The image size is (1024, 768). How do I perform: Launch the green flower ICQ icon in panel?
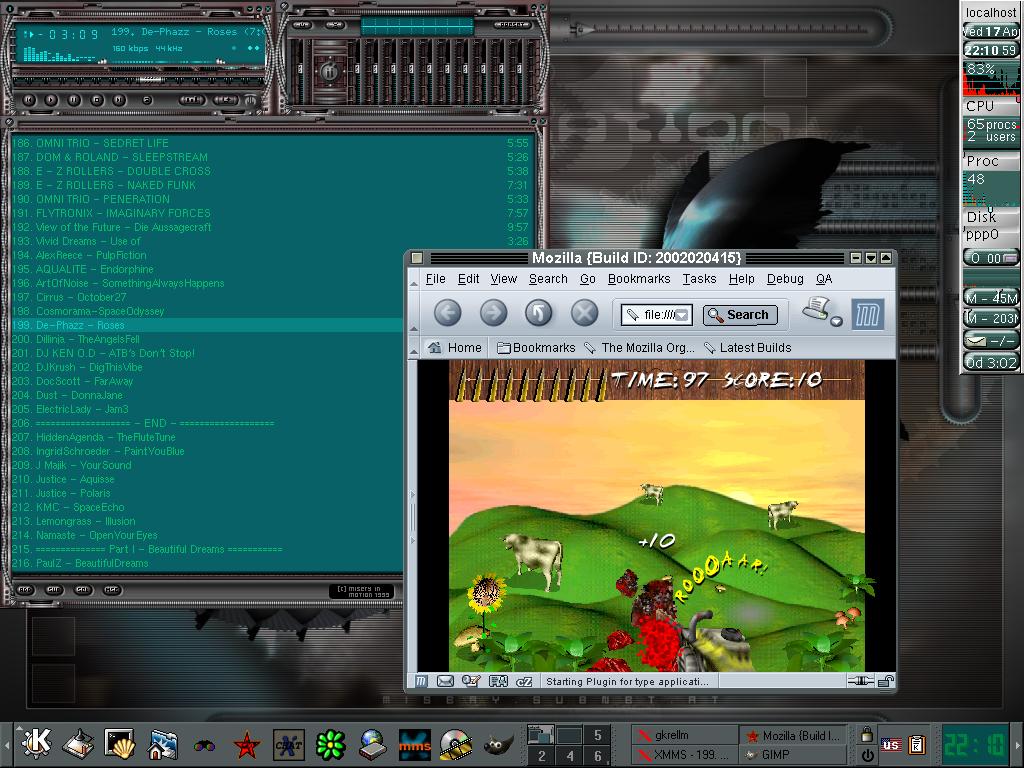point(330,744)
